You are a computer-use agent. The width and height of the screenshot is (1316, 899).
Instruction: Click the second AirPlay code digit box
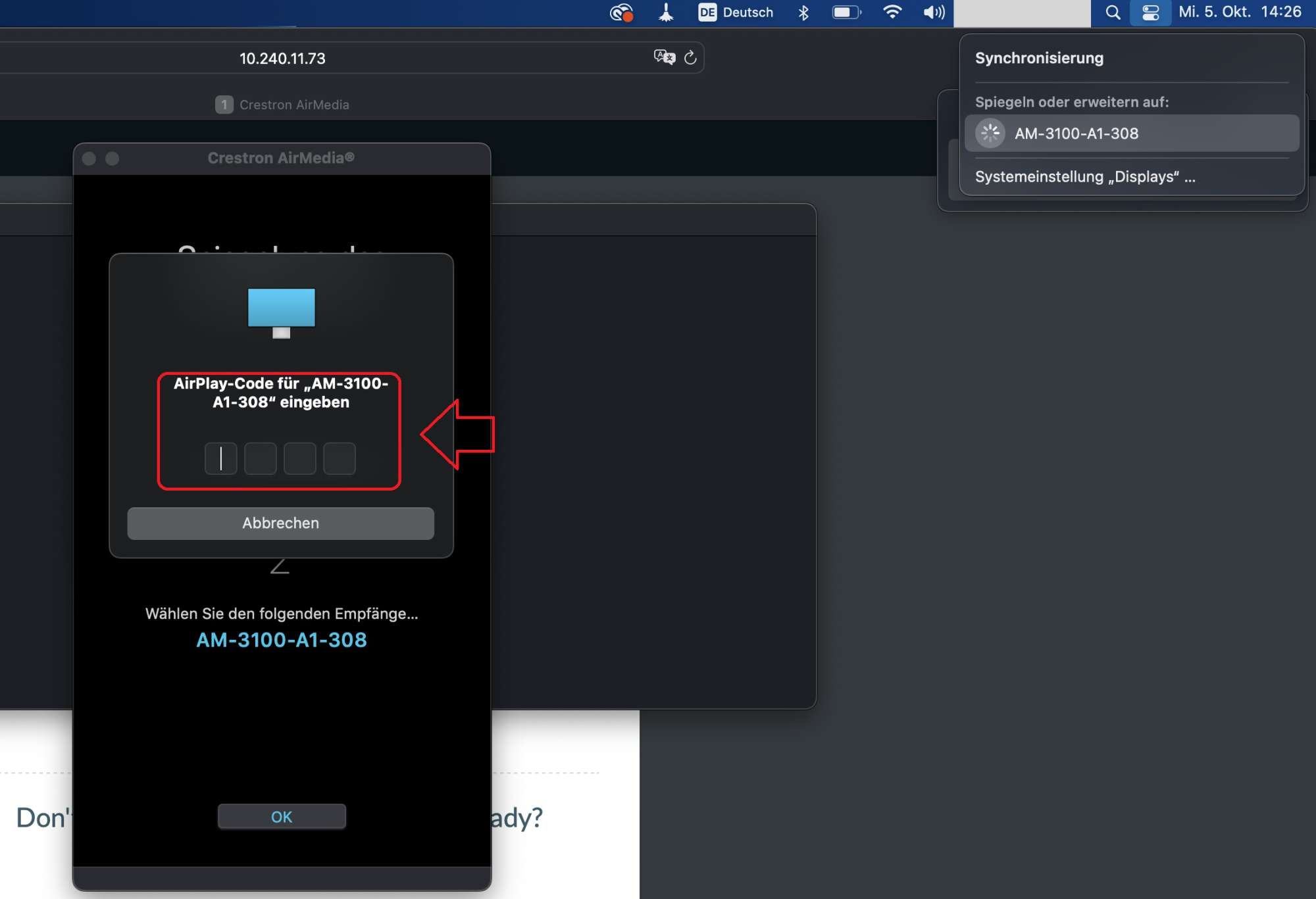261,458
